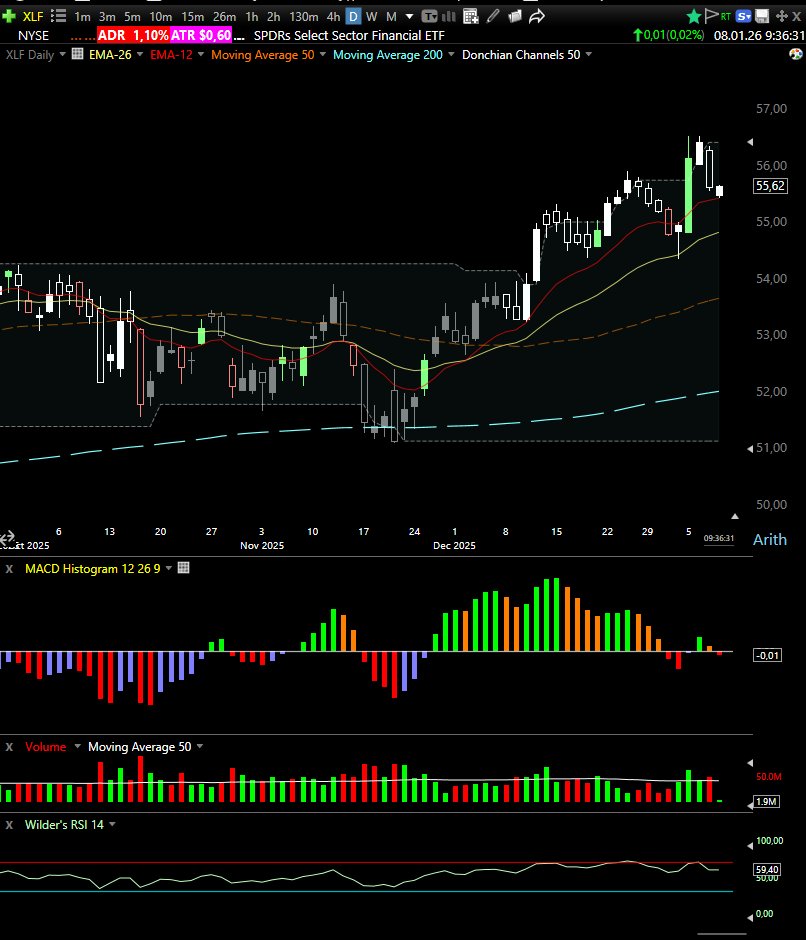This screenshot has width=806, height=940.
Task: Remove the MACD Histogram pane with its X
Action: (9, 568)
